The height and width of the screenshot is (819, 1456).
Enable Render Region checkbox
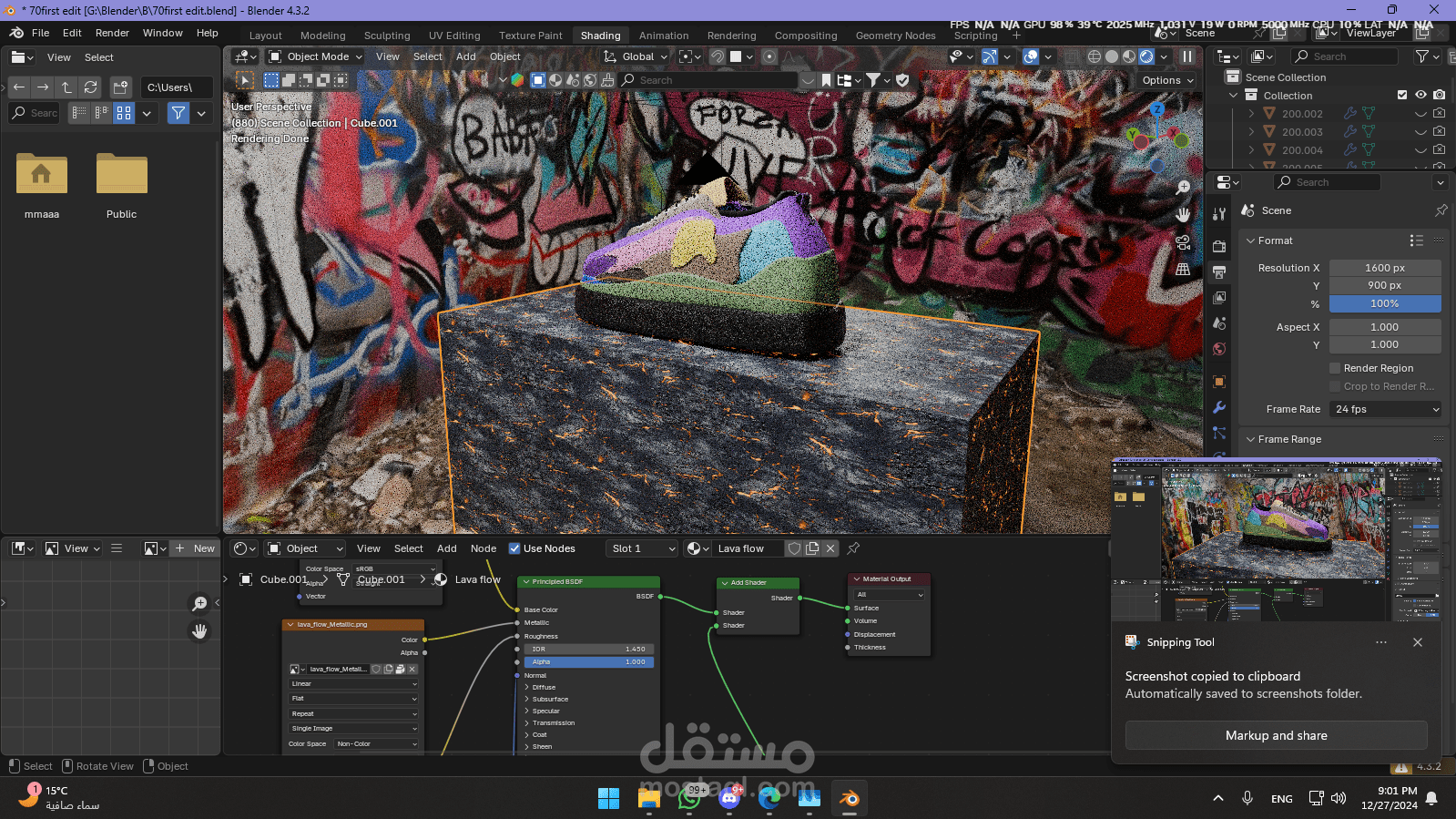coord(1335,368)
